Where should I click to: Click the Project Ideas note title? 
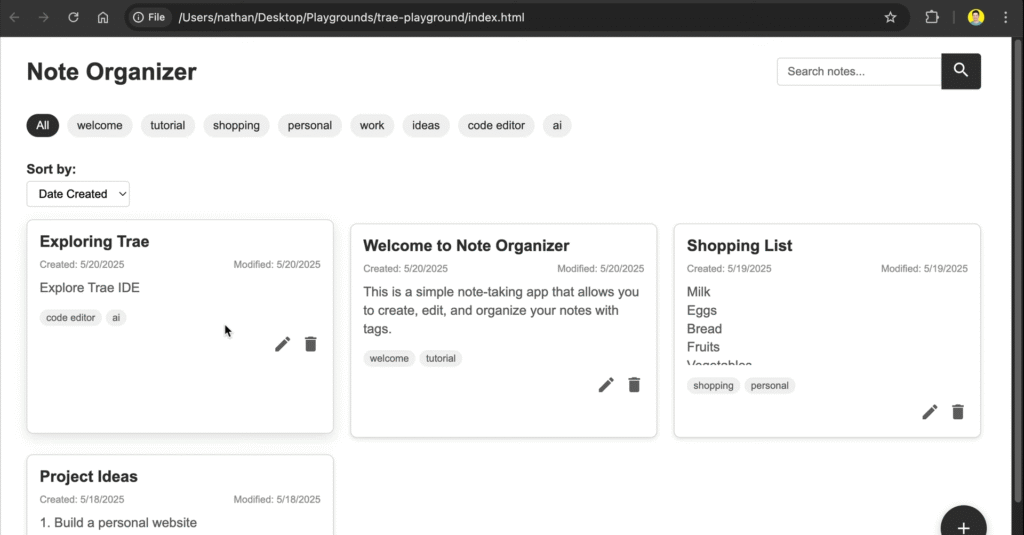(x=89, y=476)
